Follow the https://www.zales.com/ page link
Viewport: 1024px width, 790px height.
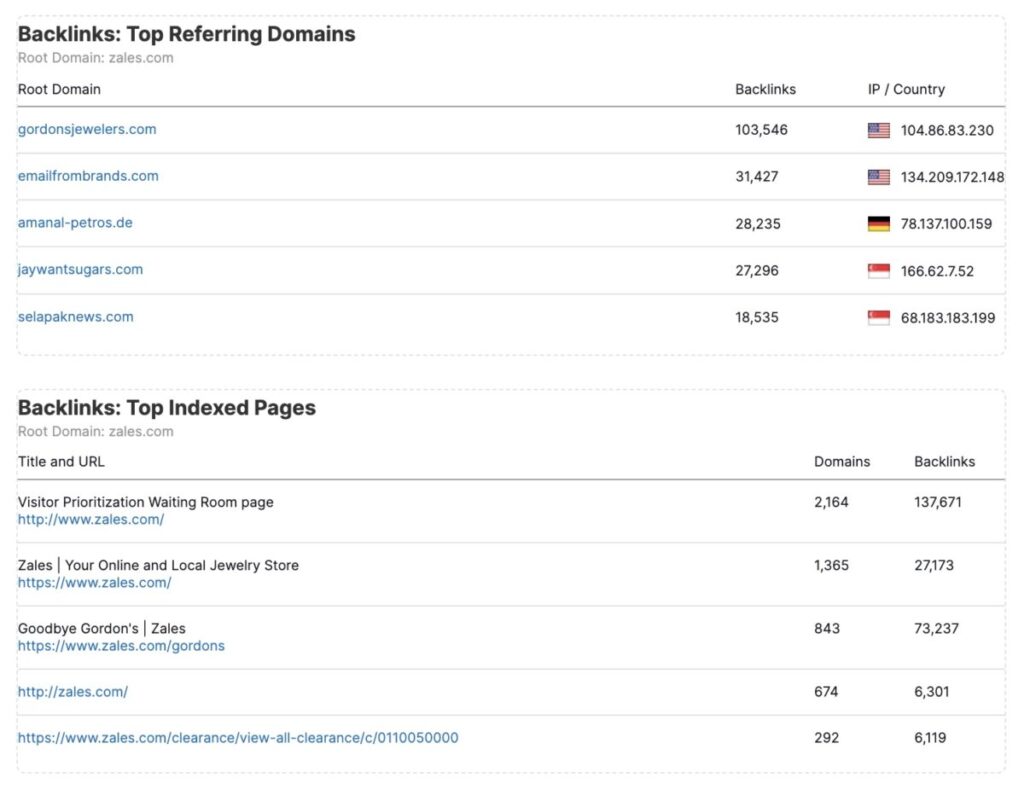[95, 582]
